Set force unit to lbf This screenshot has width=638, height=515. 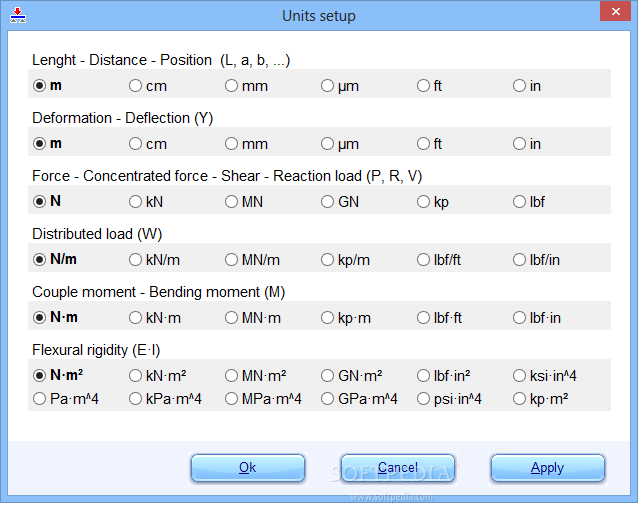(x=529, y=201)
